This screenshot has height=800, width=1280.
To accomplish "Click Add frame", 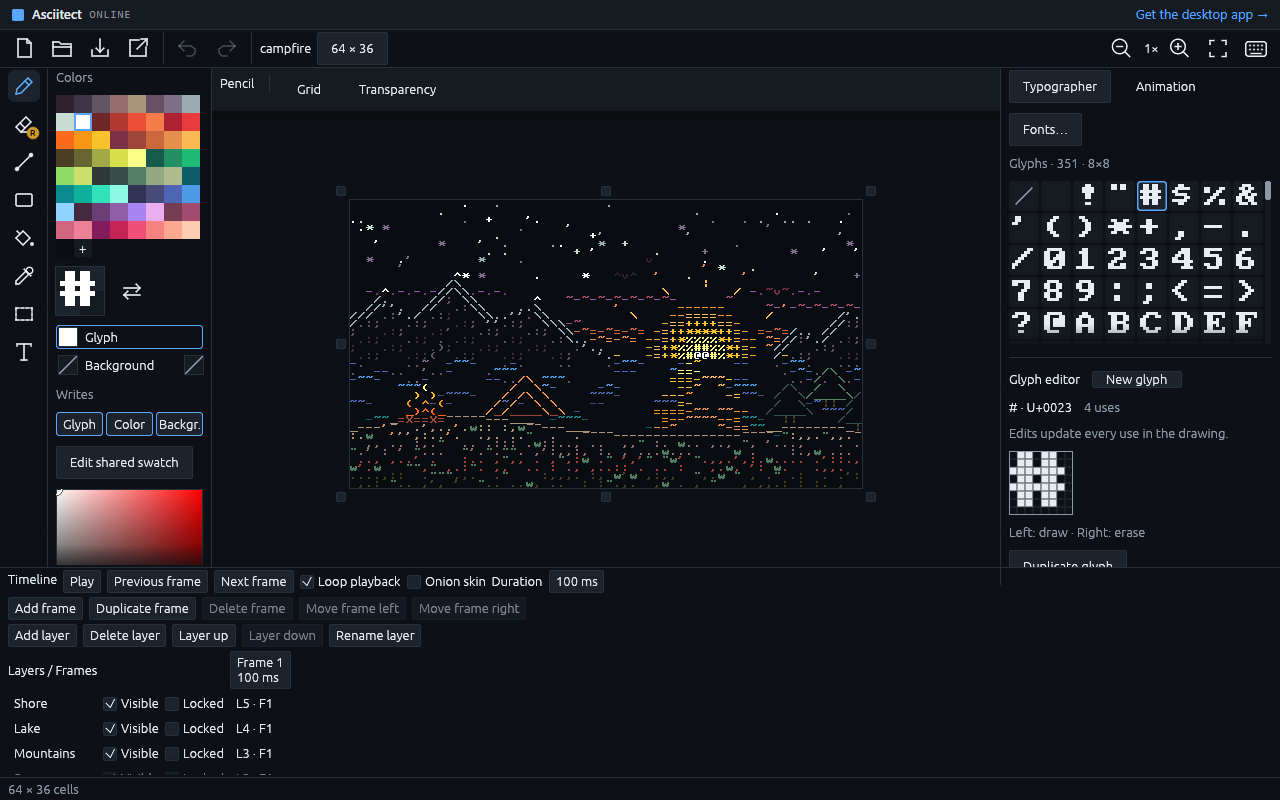I will 46,608.
